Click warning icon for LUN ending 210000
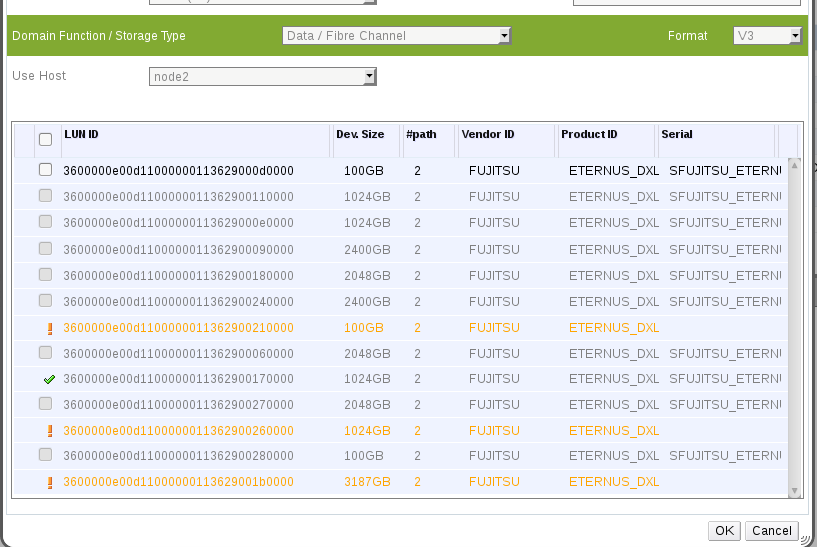The height and width of the screenshot is (547, 817). point(50,328)
